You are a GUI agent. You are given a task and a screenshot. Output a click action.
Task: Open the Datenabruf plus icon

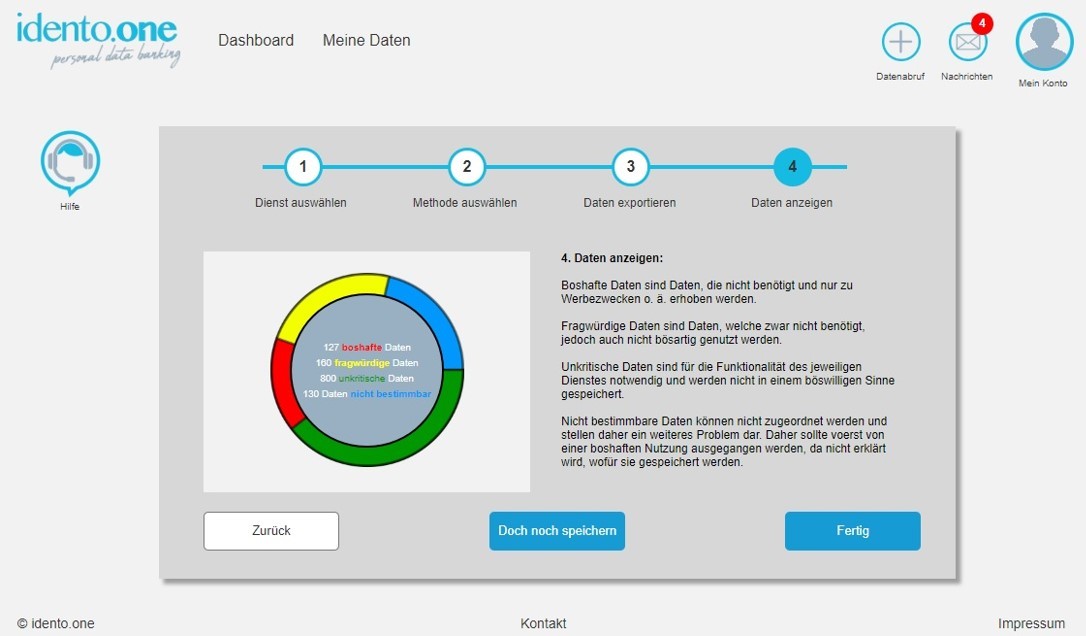(901, 42)
